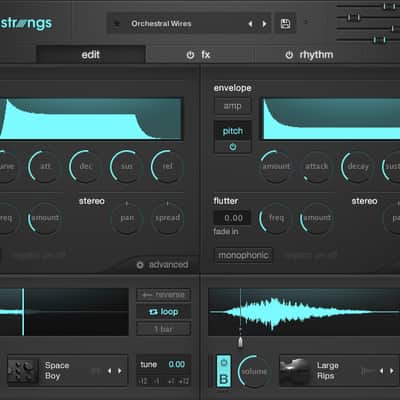This screenshot has height=400, width=400.
Task: Click the topmost macro slider handle
Action: pos(389,6)
